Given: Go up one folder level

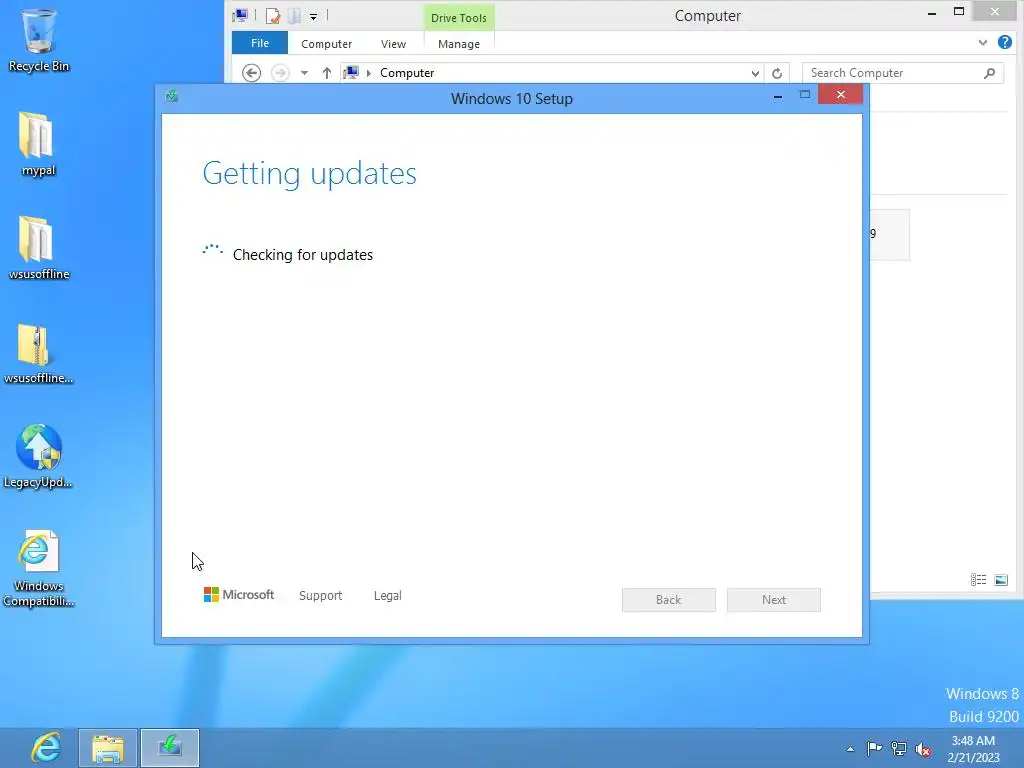Looking at the screenshot, I should point(327,72).
